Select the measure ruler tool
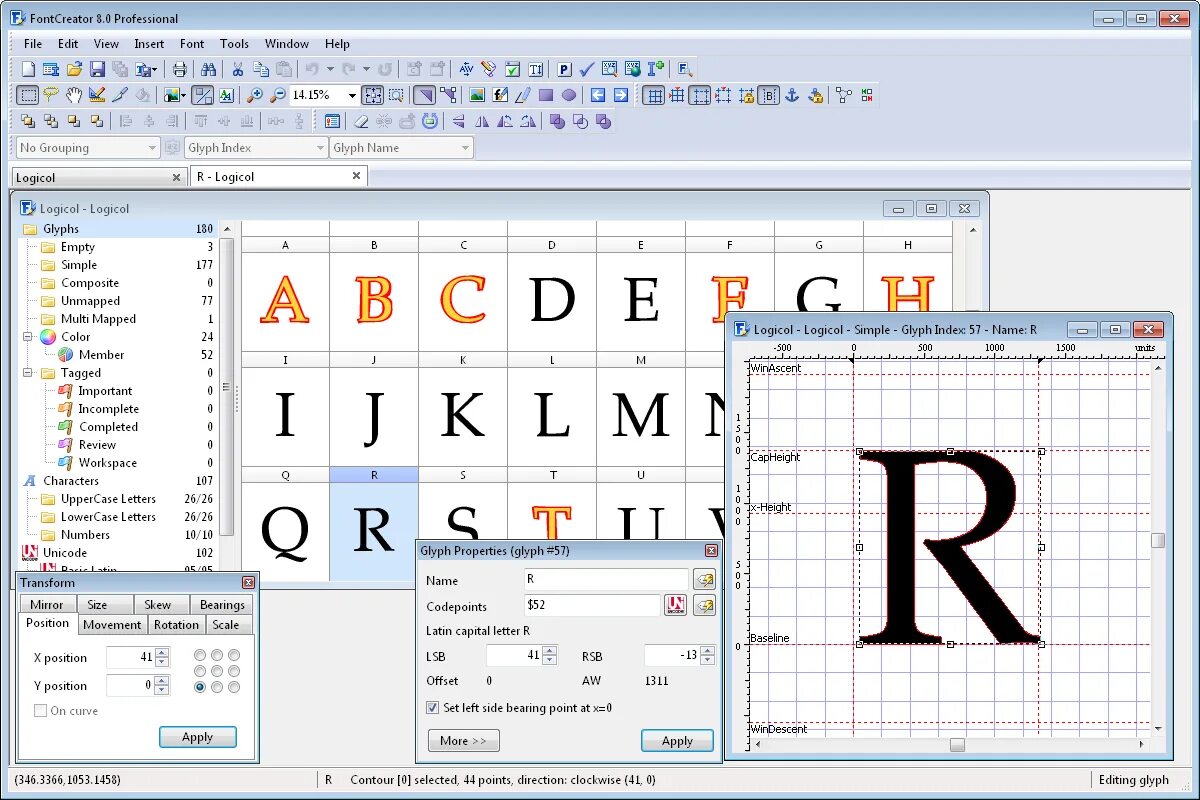 [97, 95]
